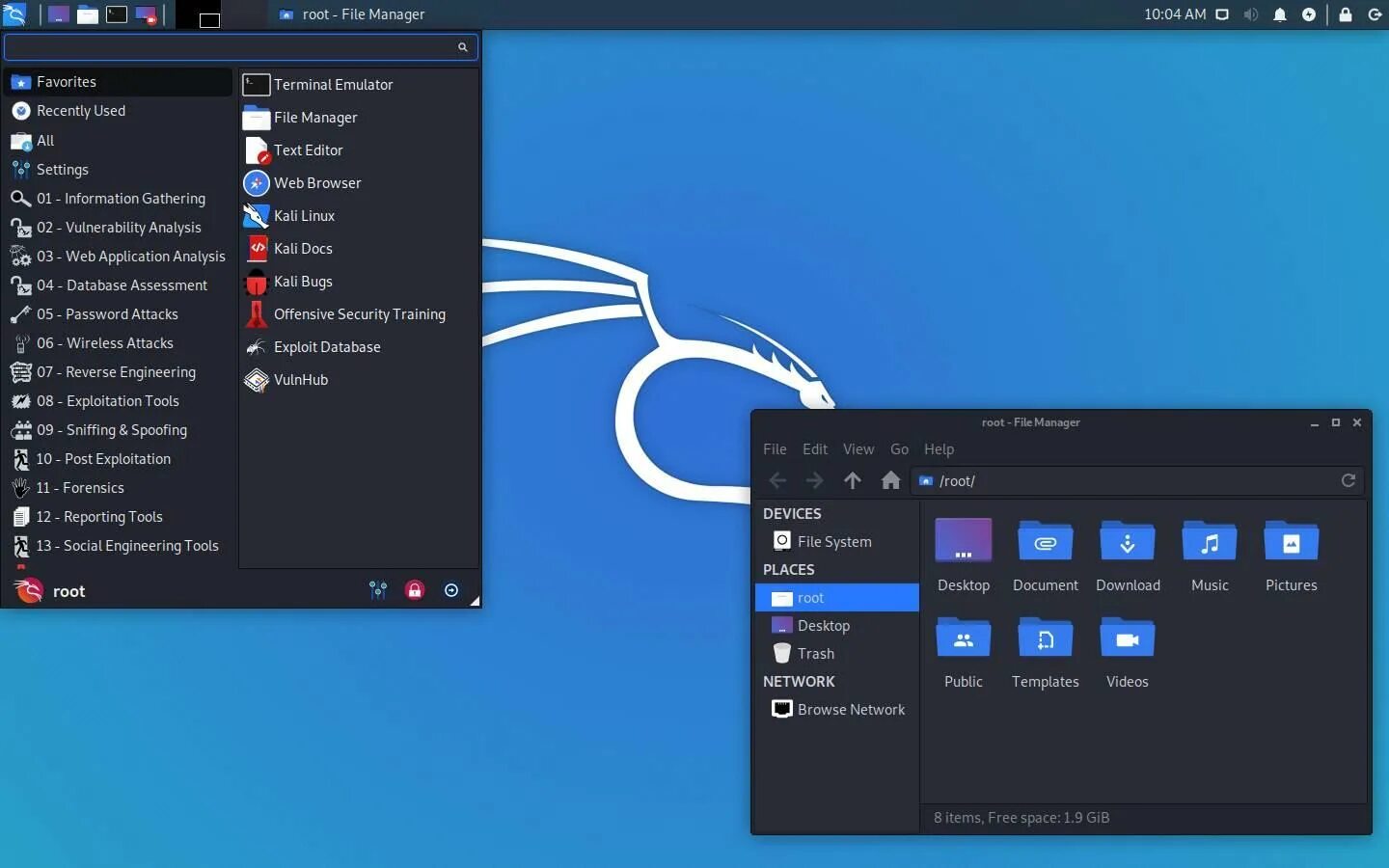Viewport: 1389px width, 868px height.
Task: Open the Edit menu in File Manager
Action: 815,449
